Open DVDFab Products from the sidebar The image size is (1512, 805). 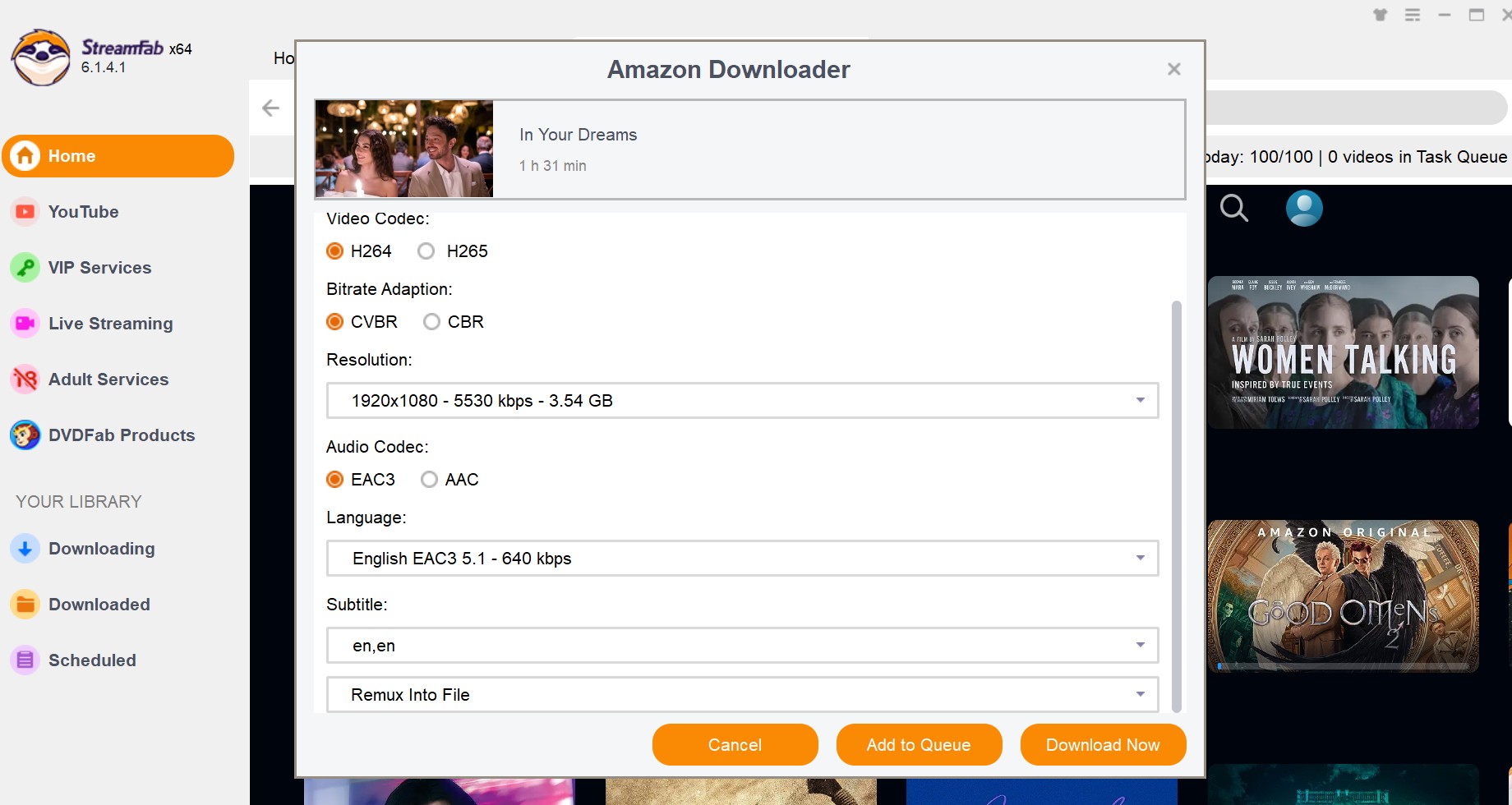tap(121, 435)
